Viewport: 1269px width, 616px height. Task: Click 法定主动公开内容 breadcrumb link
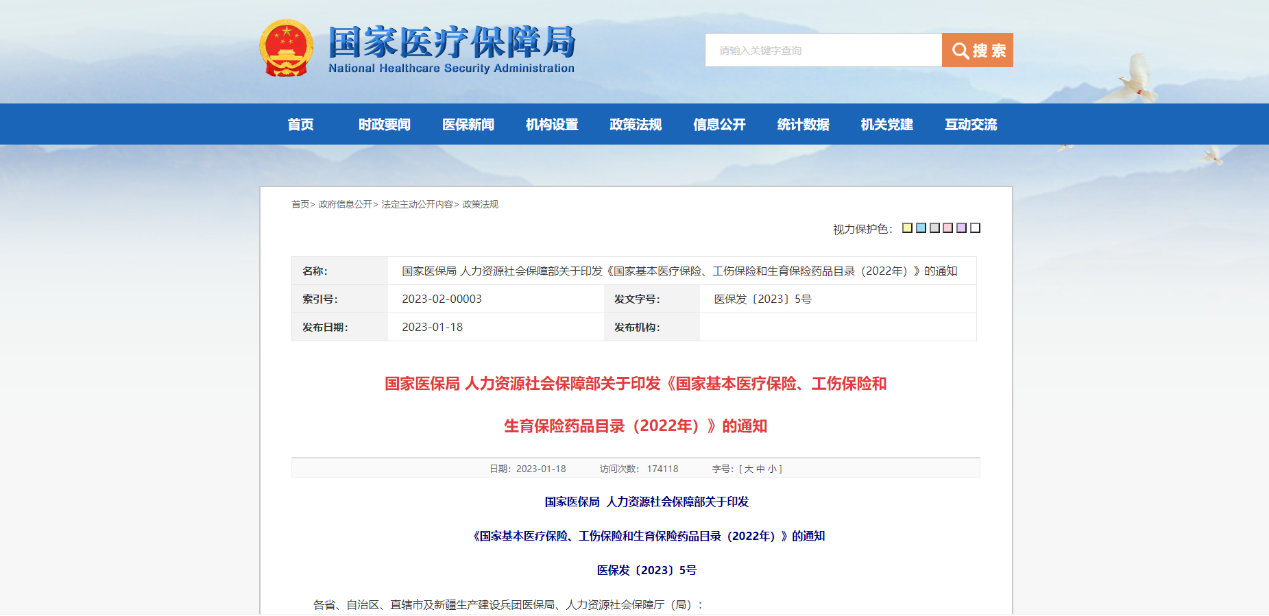pos(416,204)
